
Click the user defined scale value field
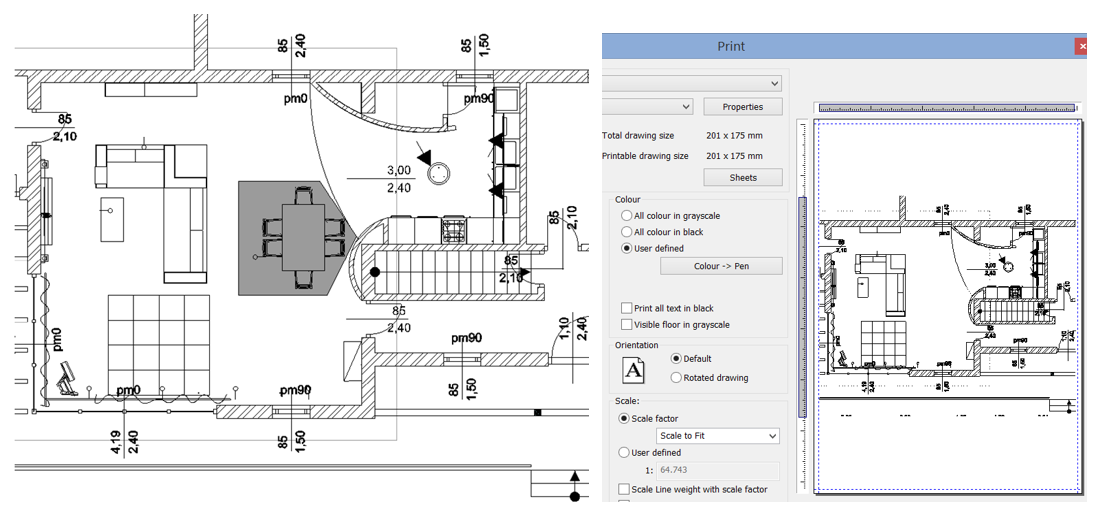pos(718,470)
